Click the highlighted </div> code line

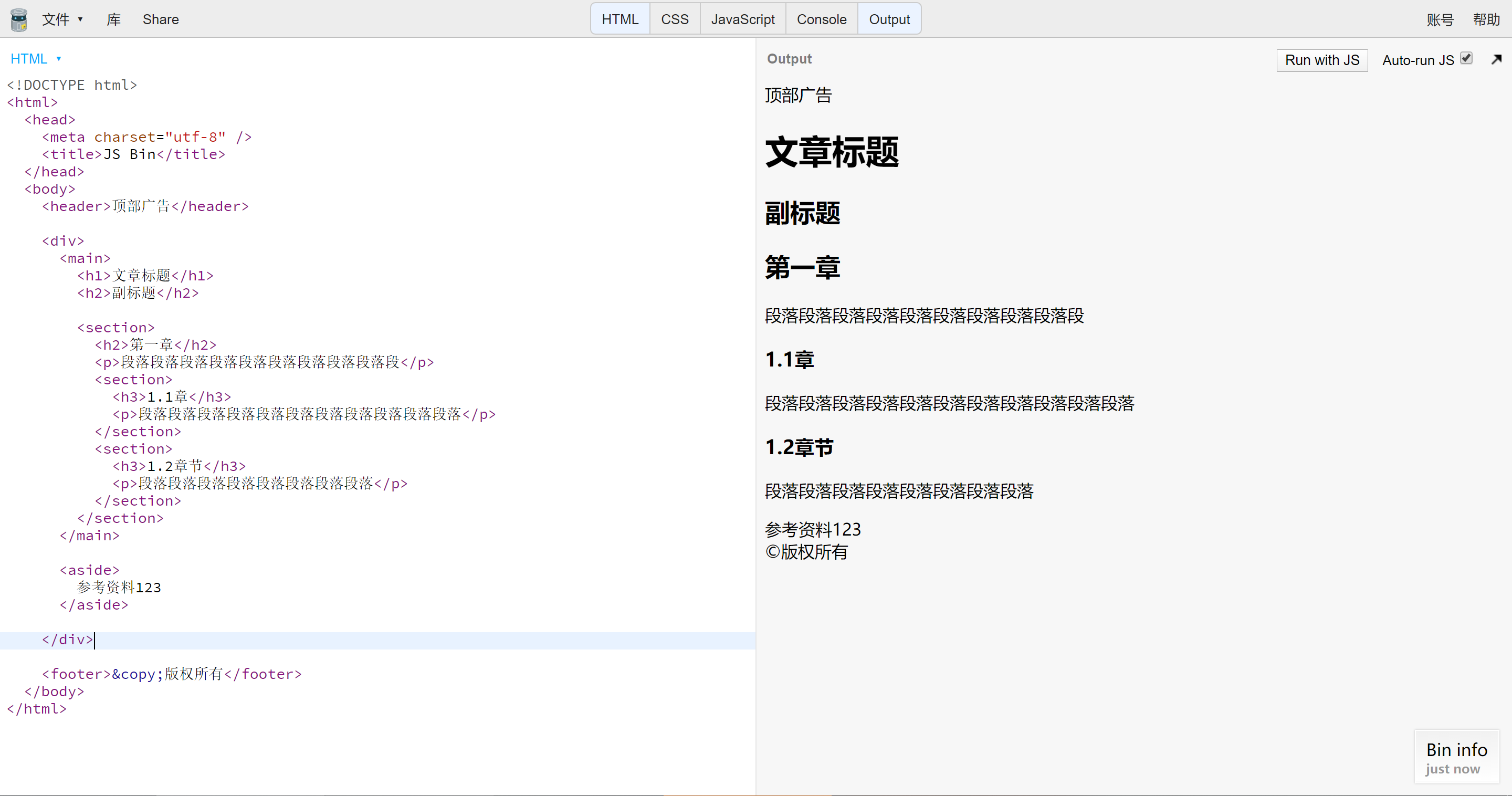68,640
